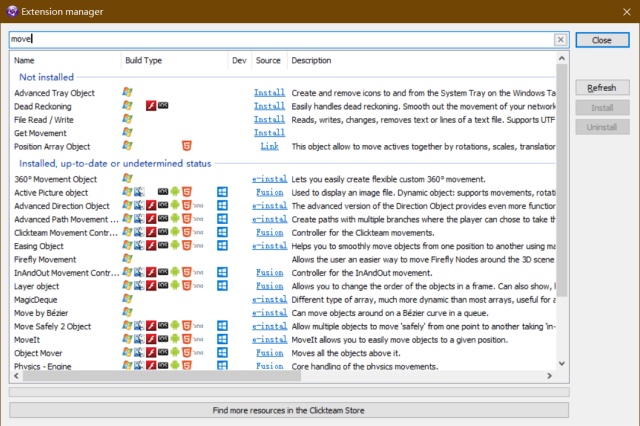
Task: Click the Windows icon beside Get Movement
Action: (x=127, y=132)
